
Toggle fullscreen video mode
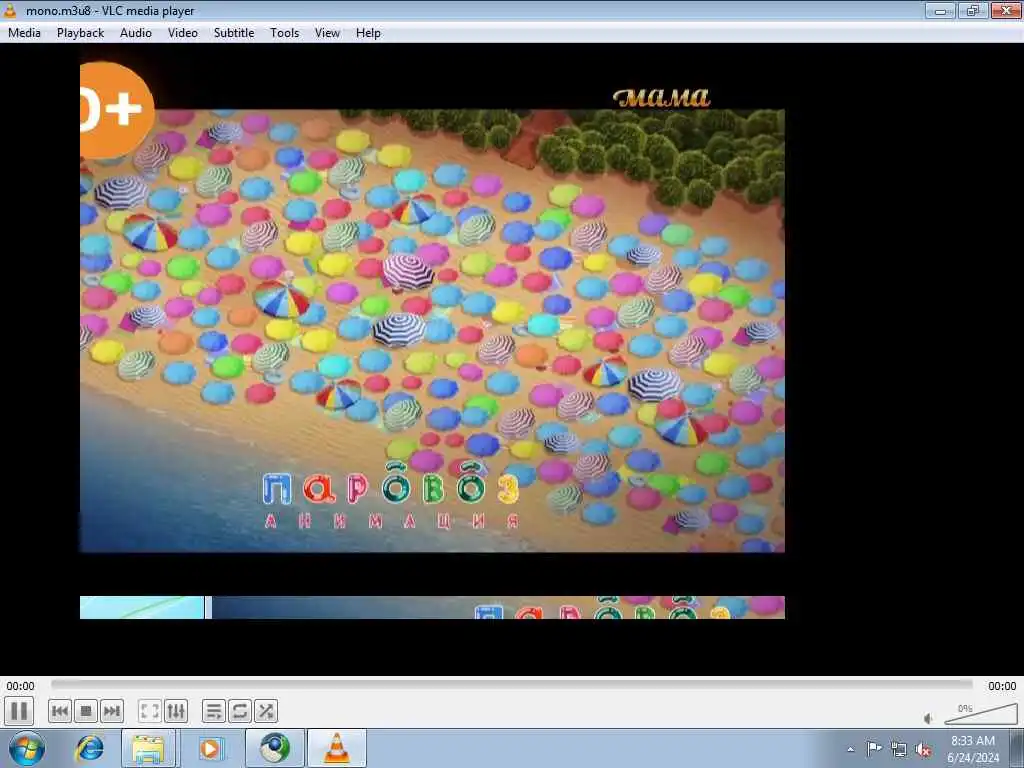(150, 711)
